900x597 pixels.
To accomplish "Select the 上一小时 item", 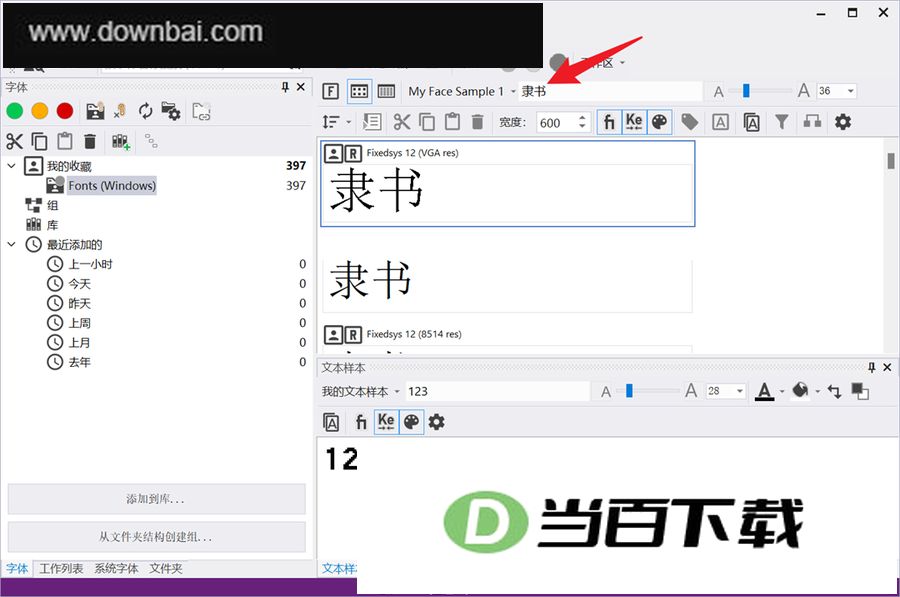I will click(90, 264).
